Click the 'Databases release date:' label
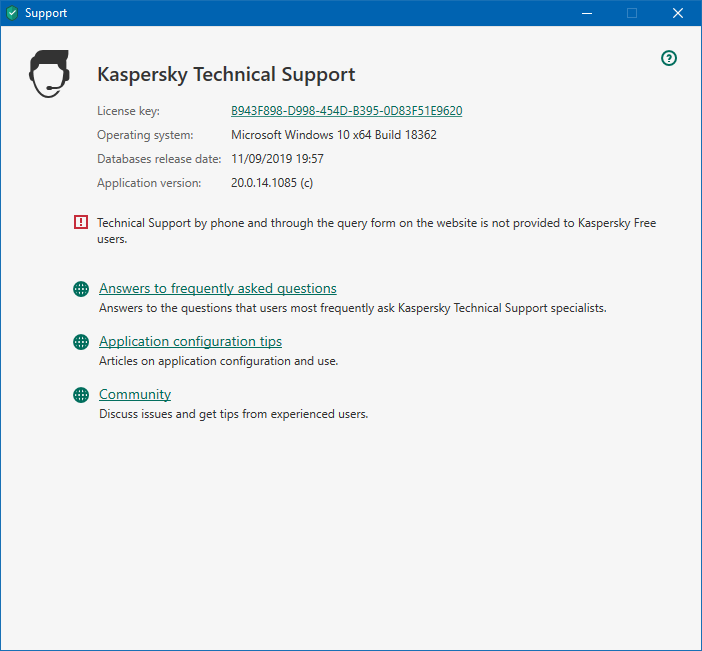Image resolution: width=702 pixels, height=651 pixels. click(x=159, y=159)
